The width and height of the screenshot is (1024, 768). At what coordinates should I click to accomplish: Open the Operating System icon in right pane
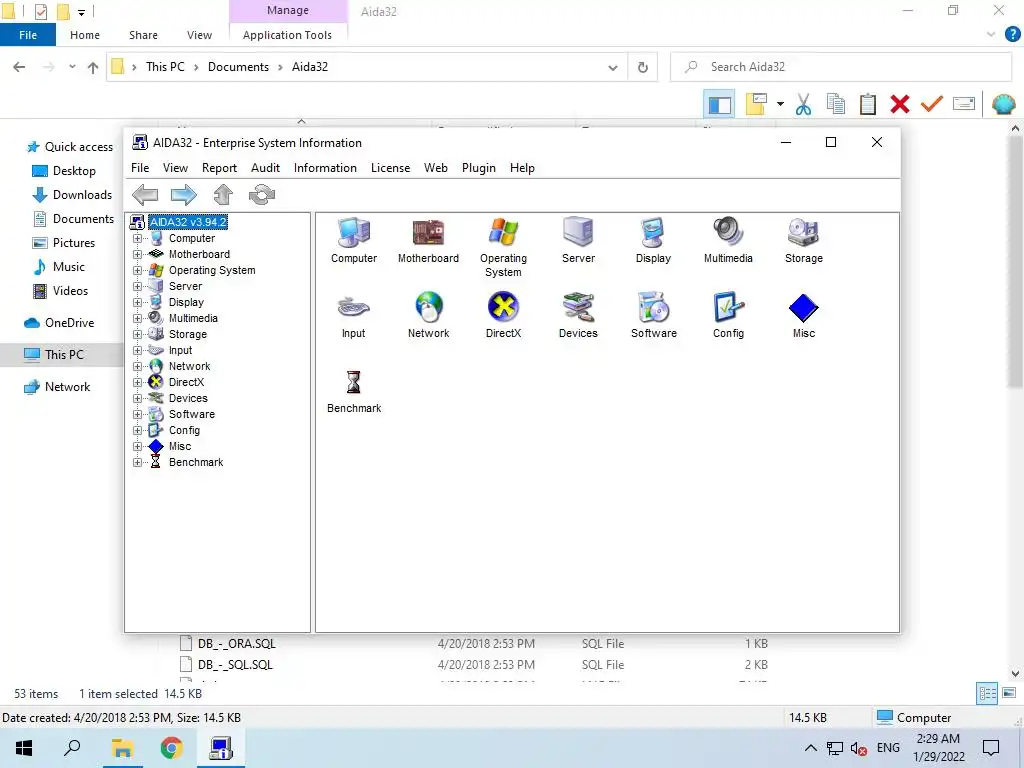503,247
